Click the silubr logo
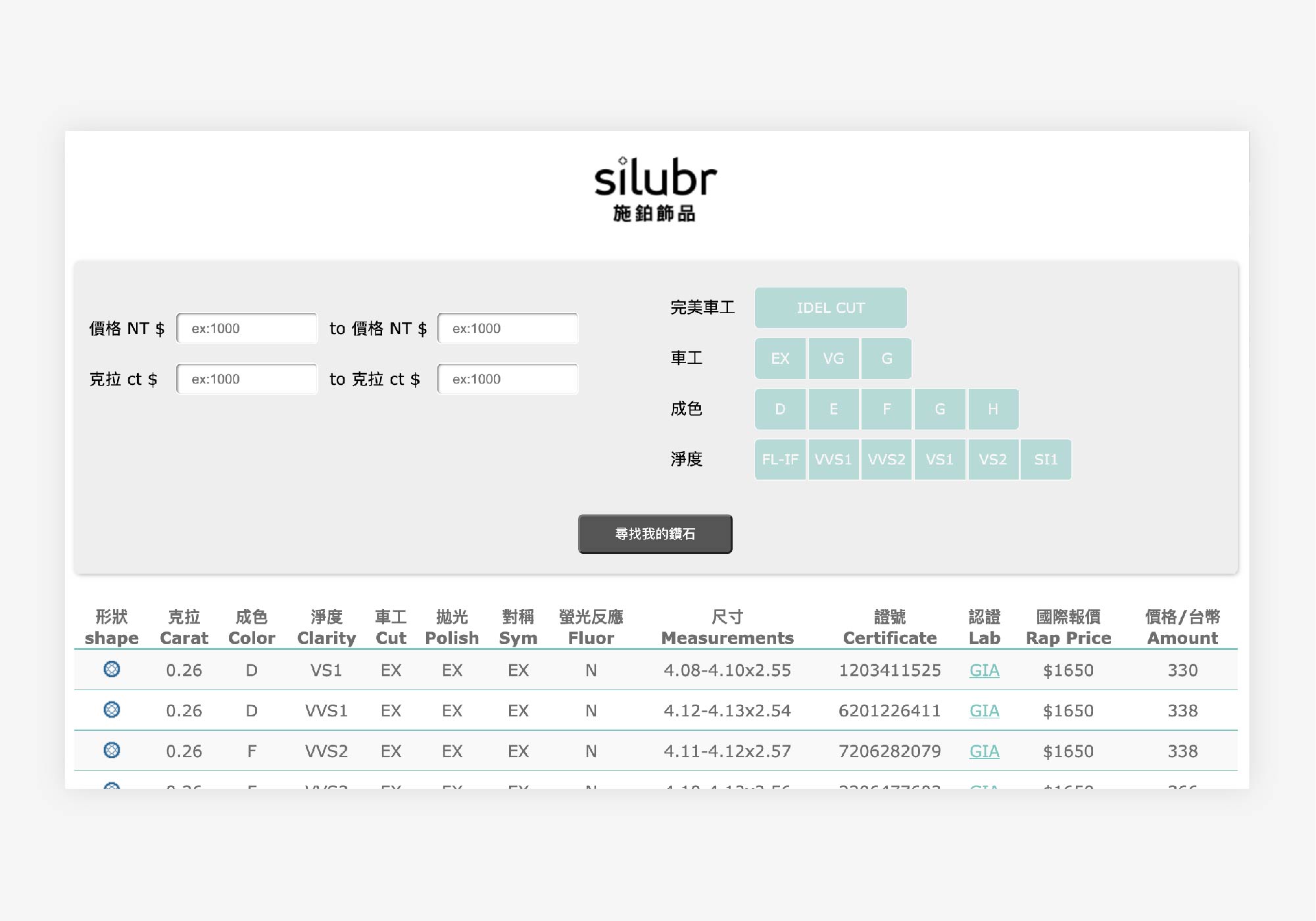Viewport: 1316px width, 921px height. [655, 190]
